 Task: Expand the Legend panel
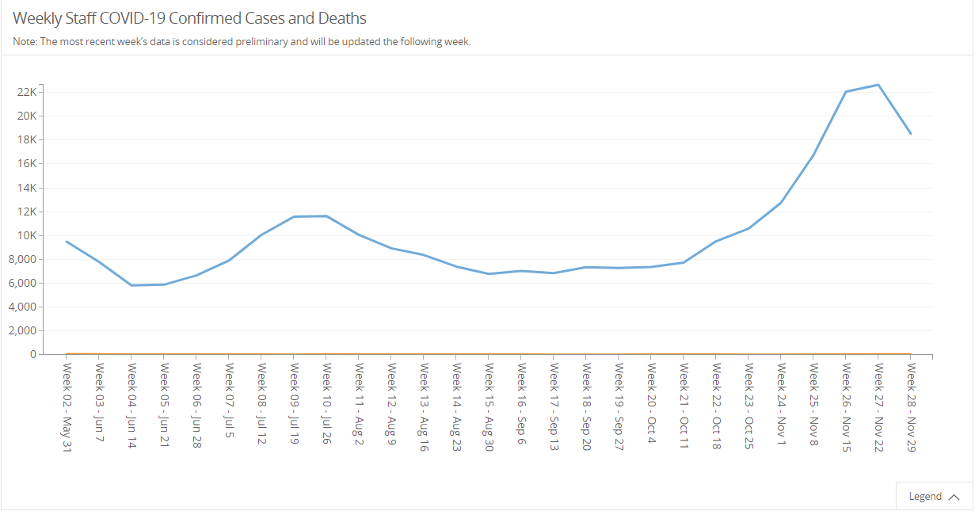934,496
